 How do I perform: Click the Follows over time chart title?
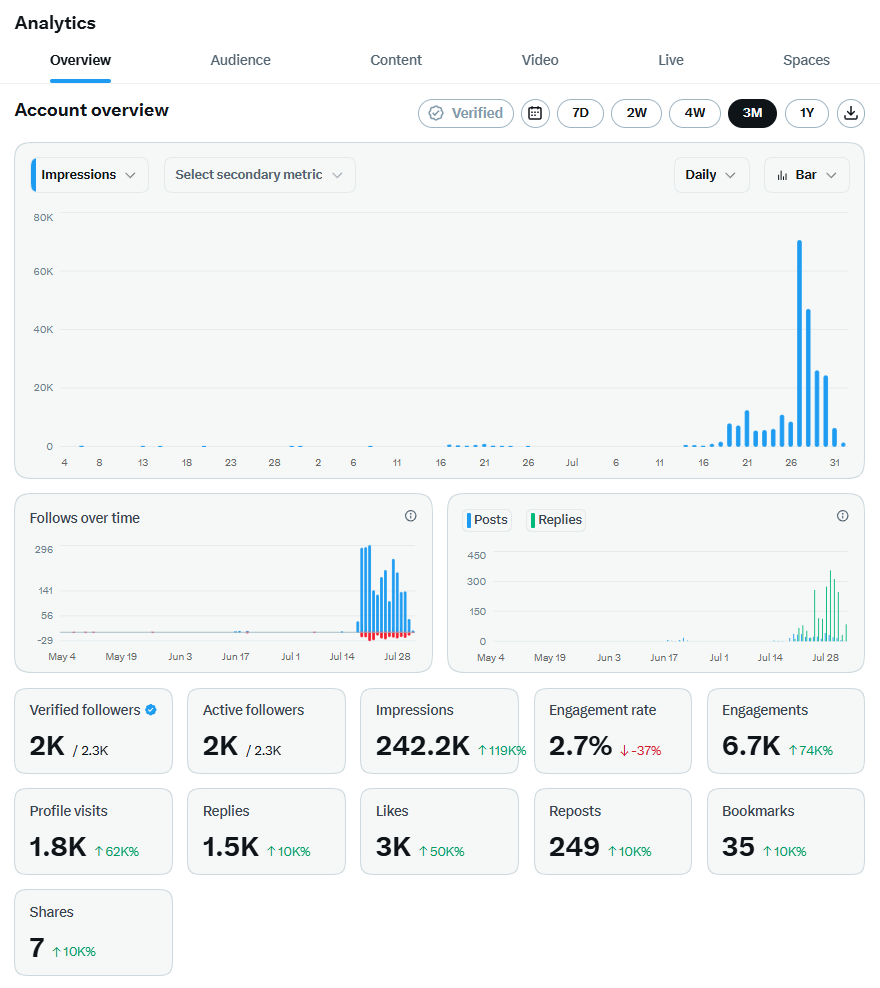pos(84,518)
